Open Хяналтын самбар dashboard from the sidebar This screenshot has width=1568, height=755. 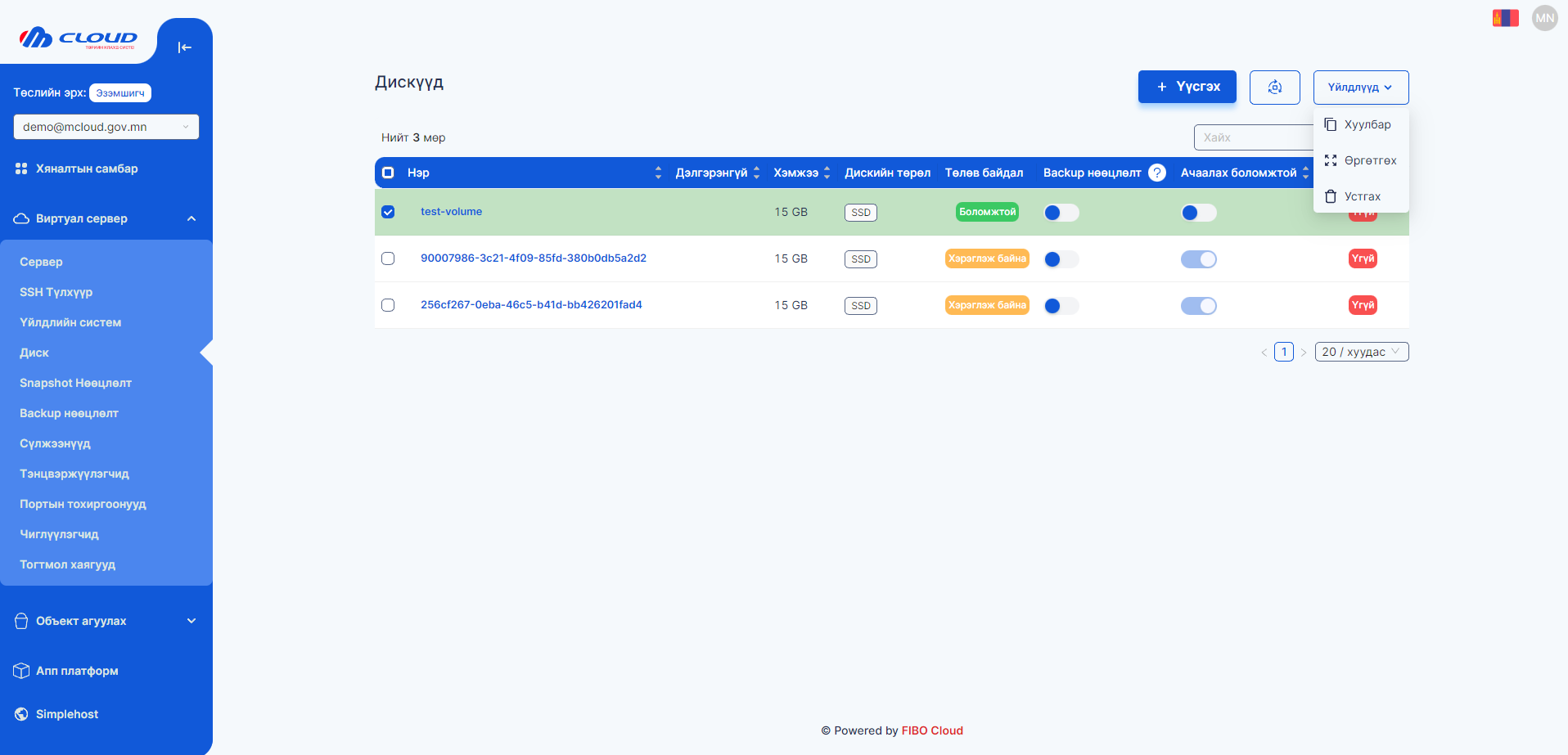pyautogui.click(x=87, y=169)
